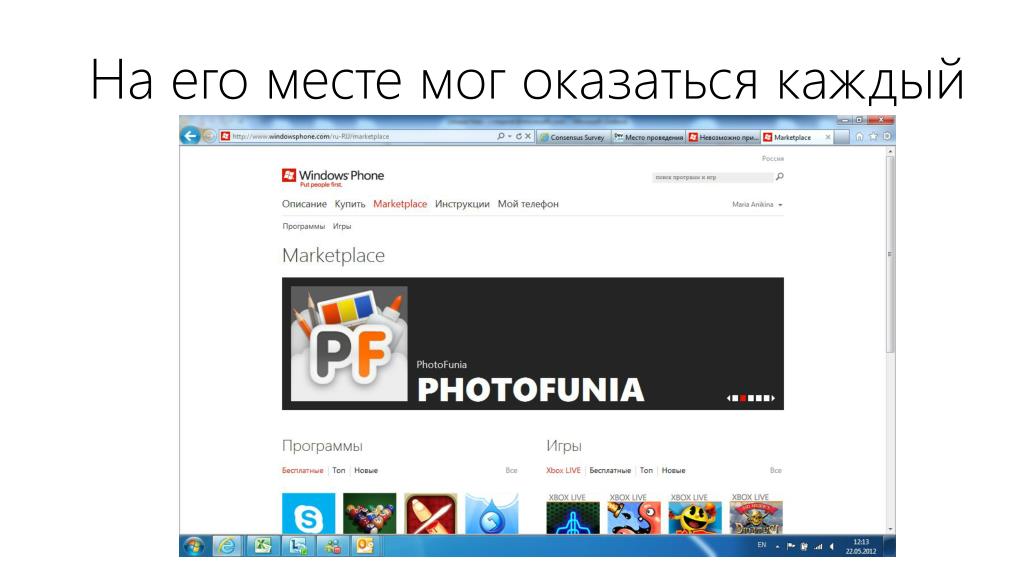The height and width of the screenshot is (576, 1024).
Task: Open Lync from the taskbar
Action: pos(298,546)
